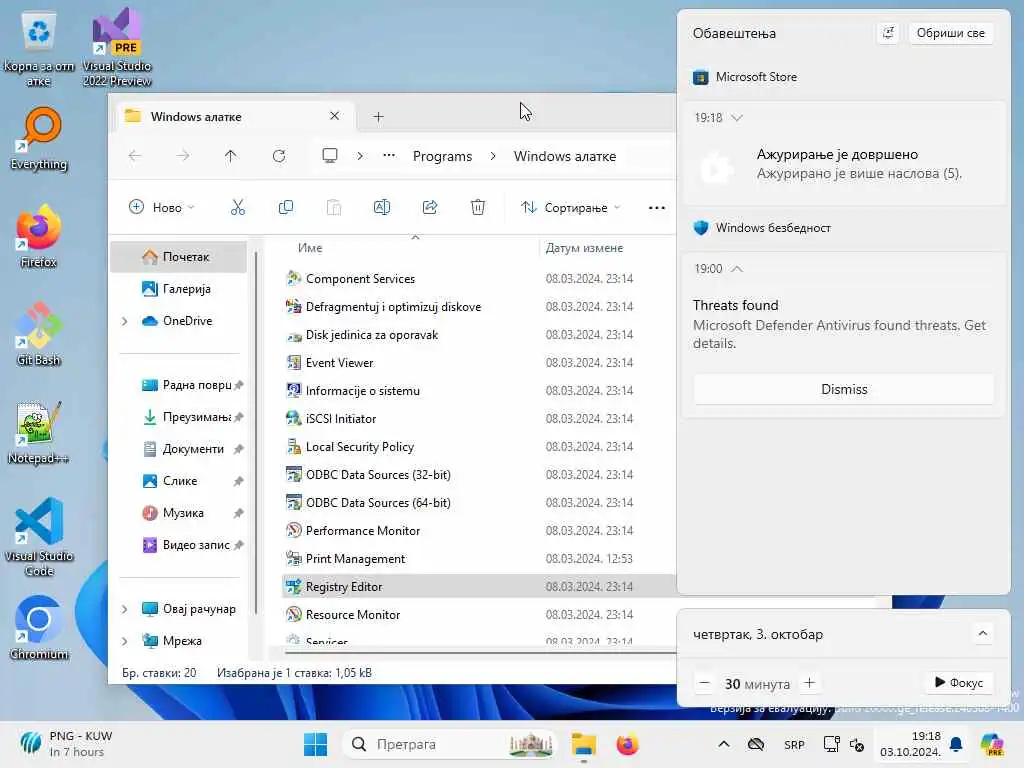Click the This PC monitor icon in the address bar
Image resolution: width=1024 pixels, height=768 pixels.
tap(330, 155)
